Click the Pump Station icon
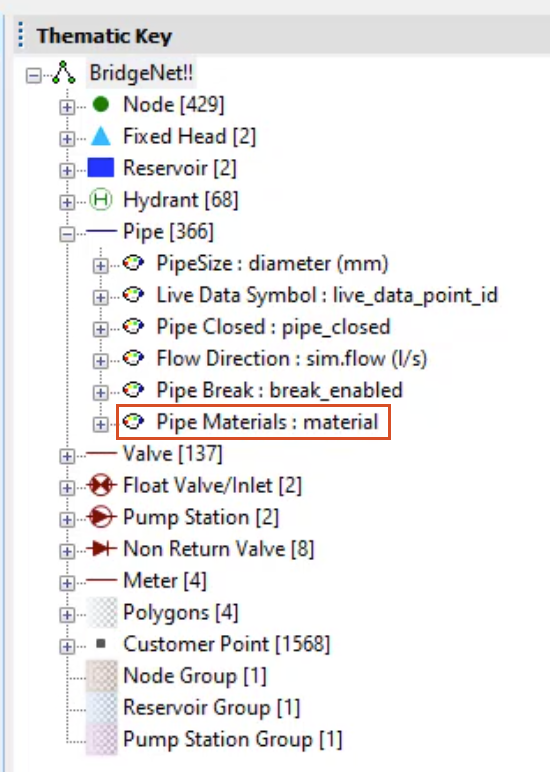The image size is (550, 772). (101, 517)
